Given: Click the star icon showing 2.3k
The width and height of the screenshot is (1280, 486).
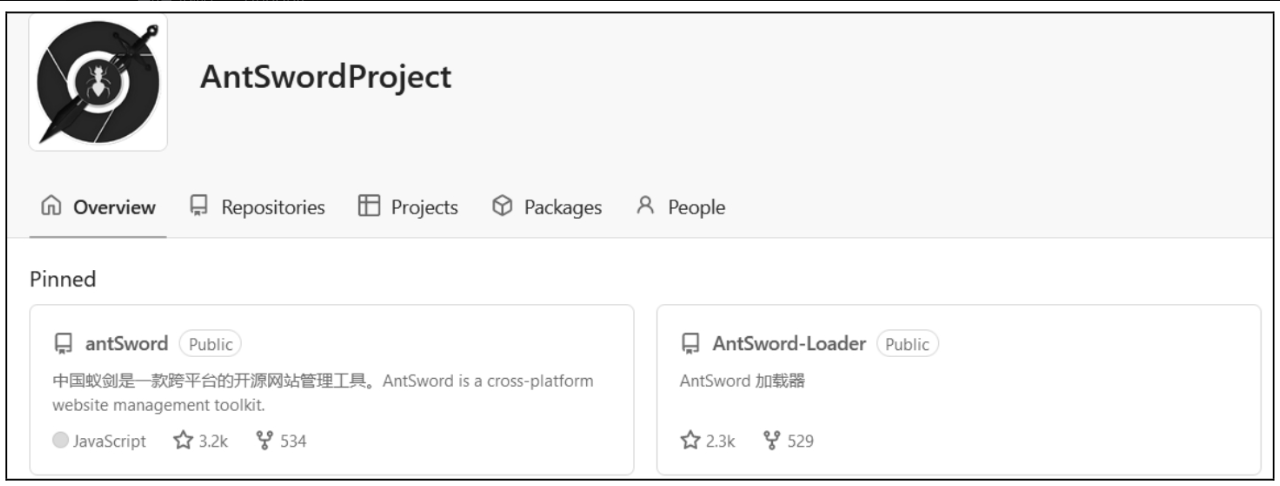Looking at the screenshot, I should (689, 441).
